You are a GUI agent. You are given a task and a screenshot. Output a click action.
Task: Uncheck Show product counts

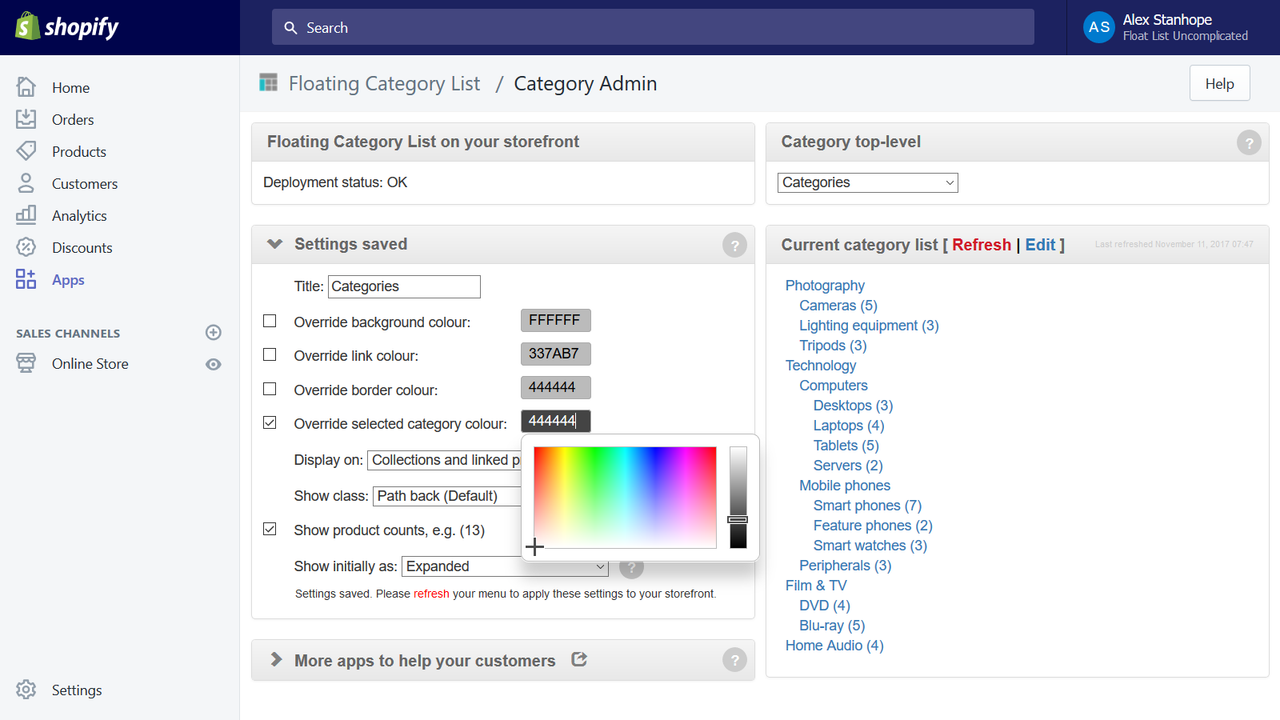tap(269, 530)
